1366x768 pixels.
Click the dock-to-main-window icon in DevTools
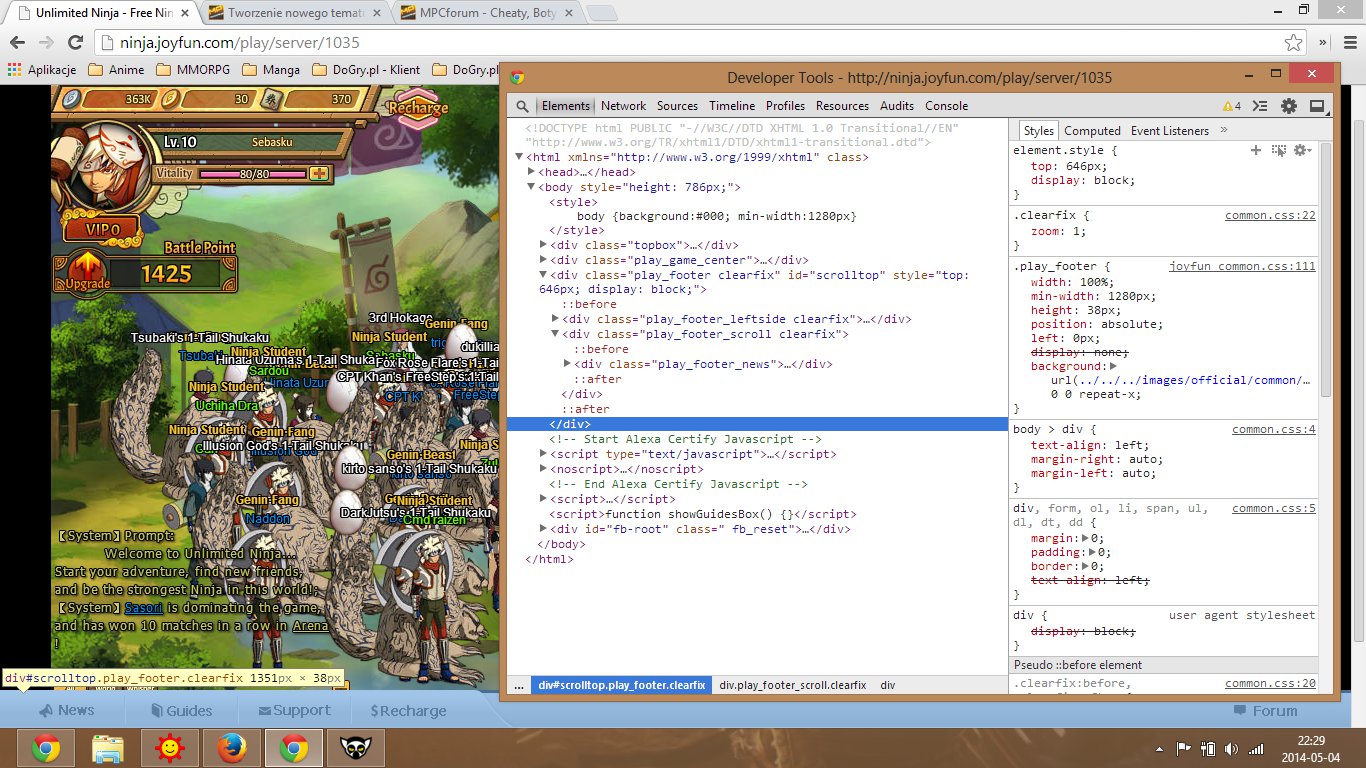1317,106
